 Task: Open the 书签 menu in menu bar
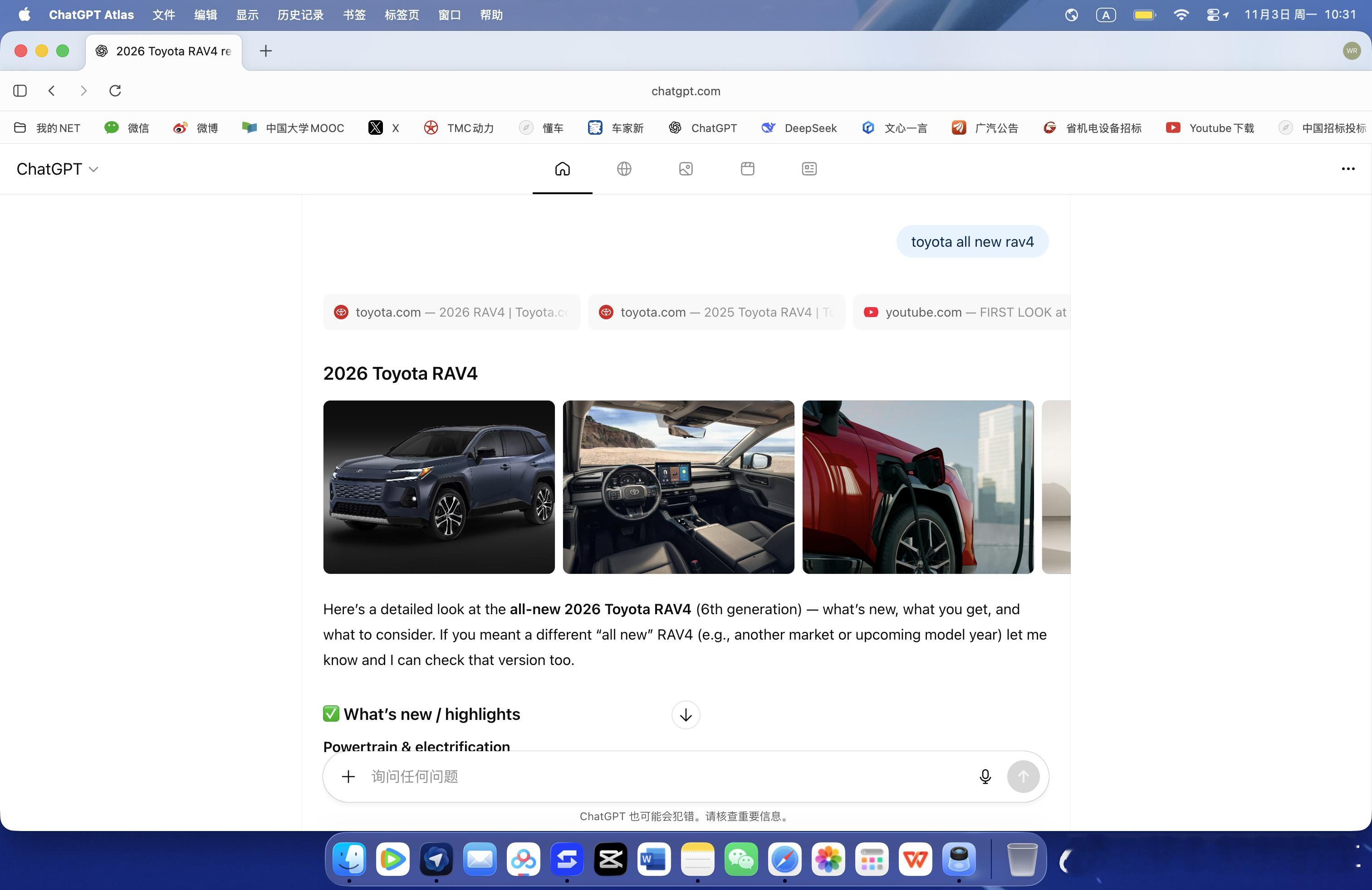coord(354,15)
